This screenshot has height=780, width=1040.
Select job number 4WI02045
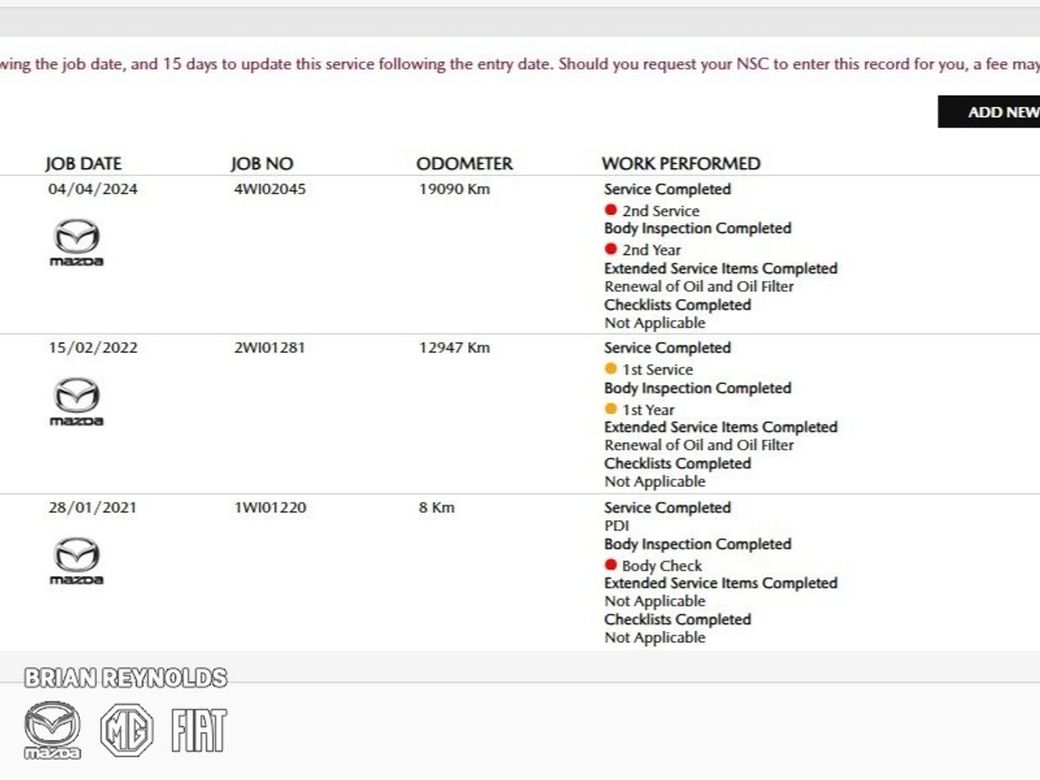[269, 189]
